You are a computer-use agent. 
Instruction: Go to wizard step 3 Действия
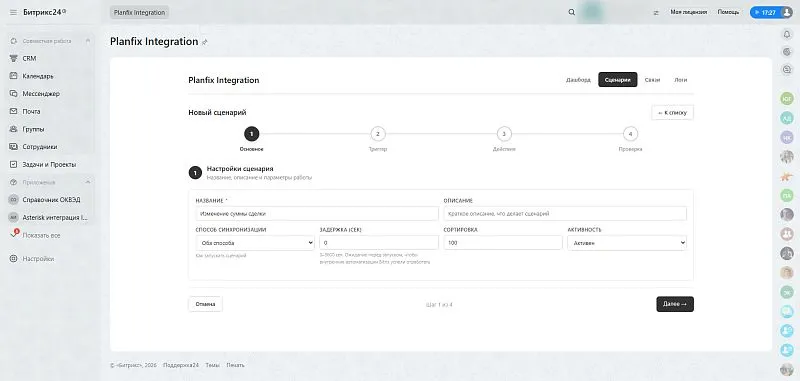[504, 134]
